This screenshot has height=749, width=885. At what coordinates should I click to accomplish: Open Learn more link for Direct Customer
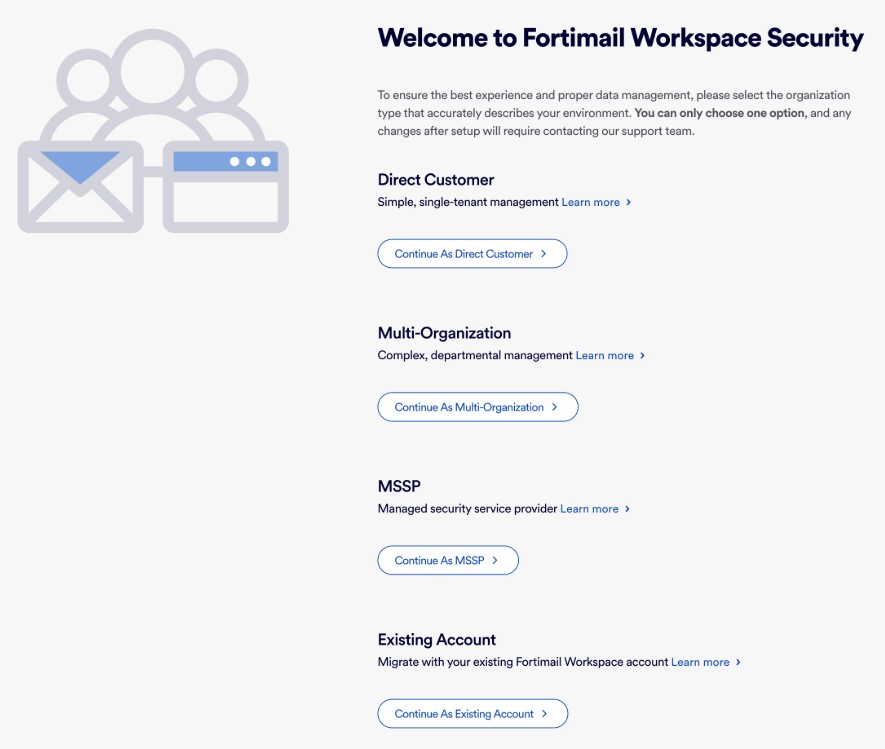click(590, 202)
